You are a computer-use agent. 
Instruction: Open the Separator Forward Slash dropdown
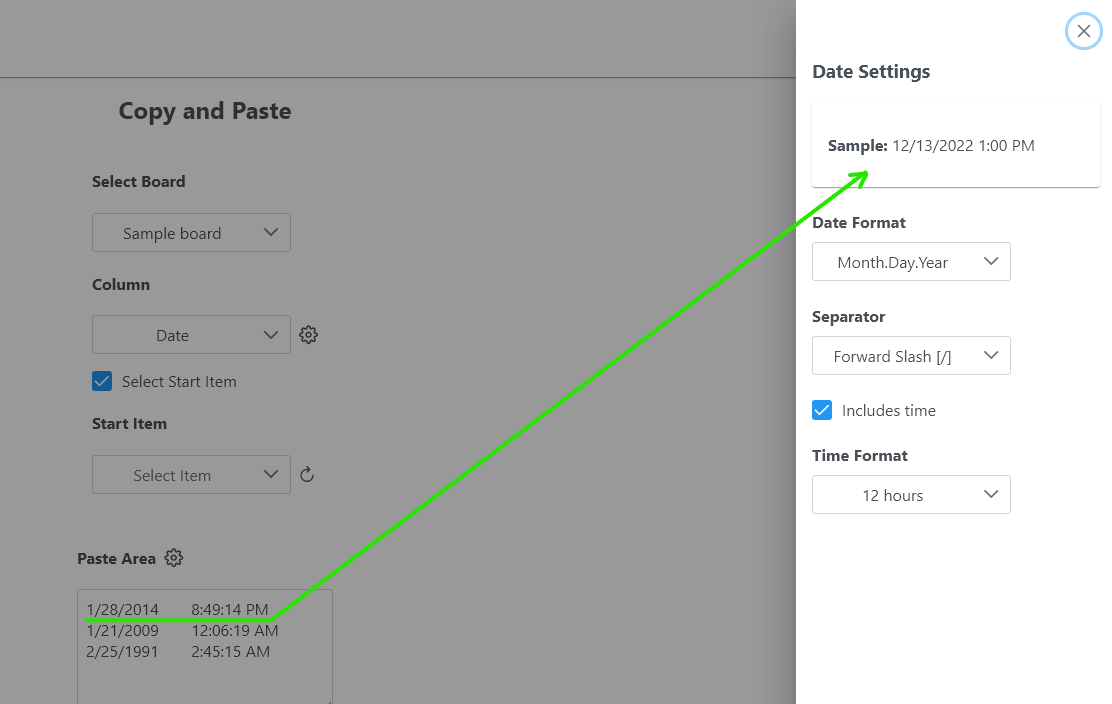point(911,356)
